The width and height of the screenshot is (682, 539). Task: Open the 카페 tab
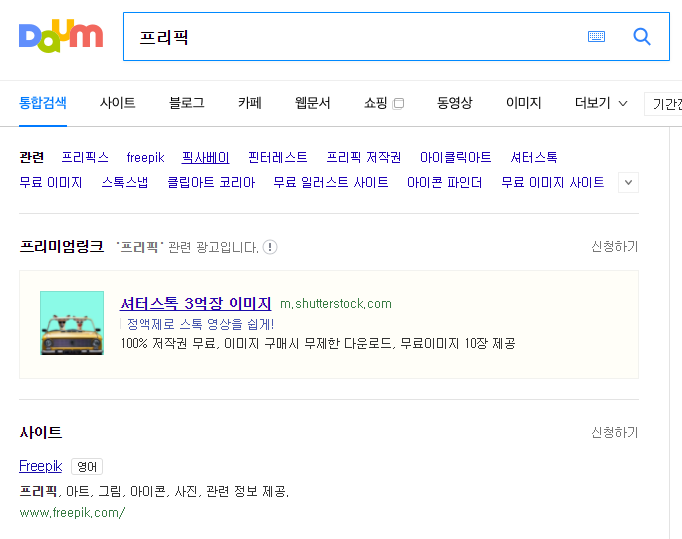(250, 103)
